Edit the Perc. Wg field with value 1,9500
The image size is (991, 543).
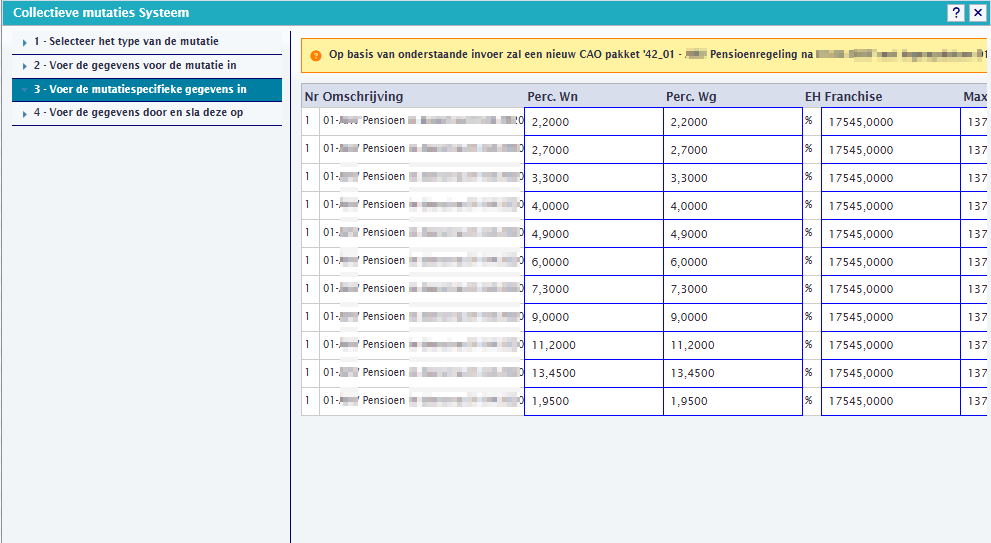point(733,401)
